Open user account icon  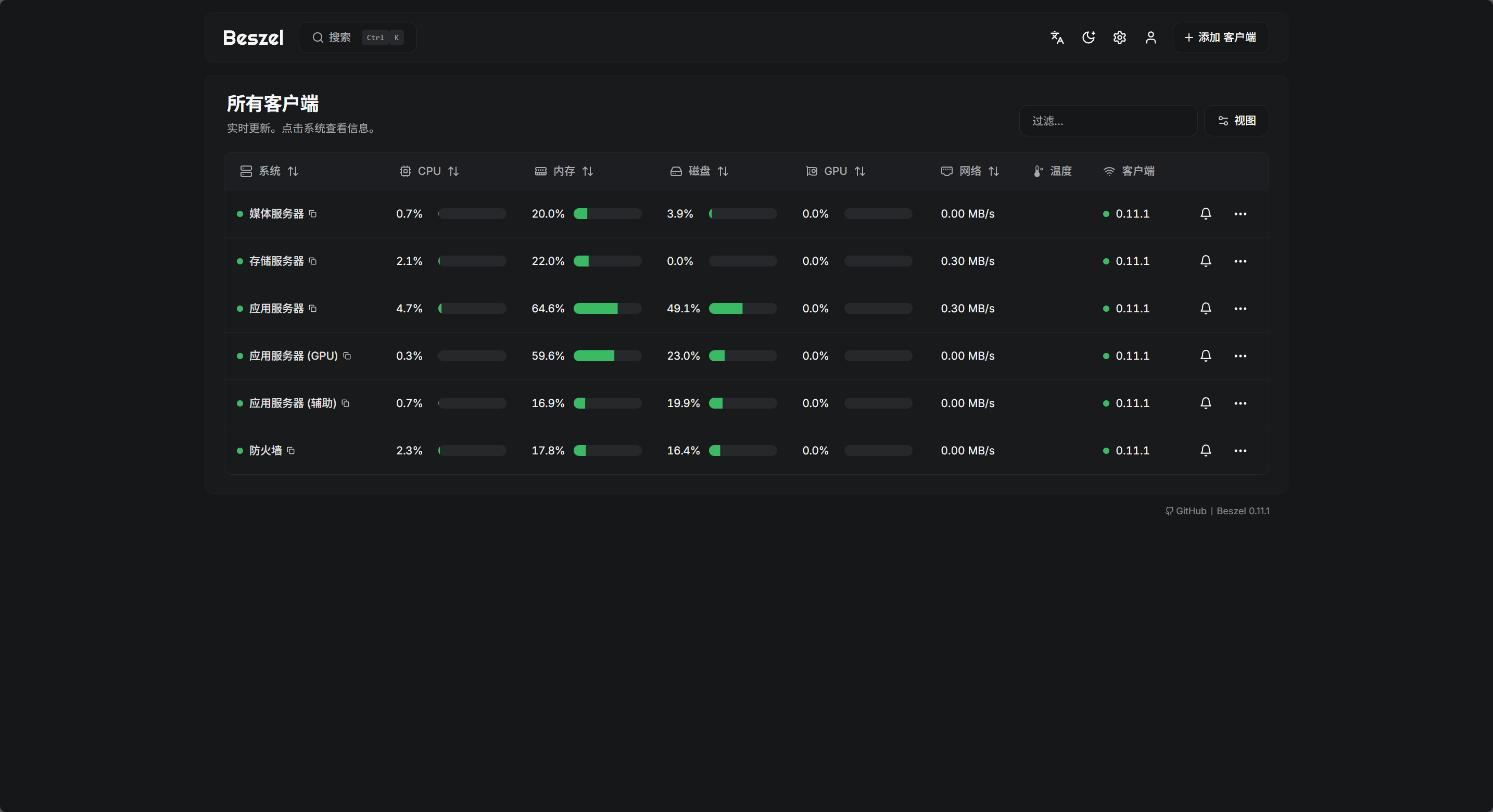click(1151, 37)
